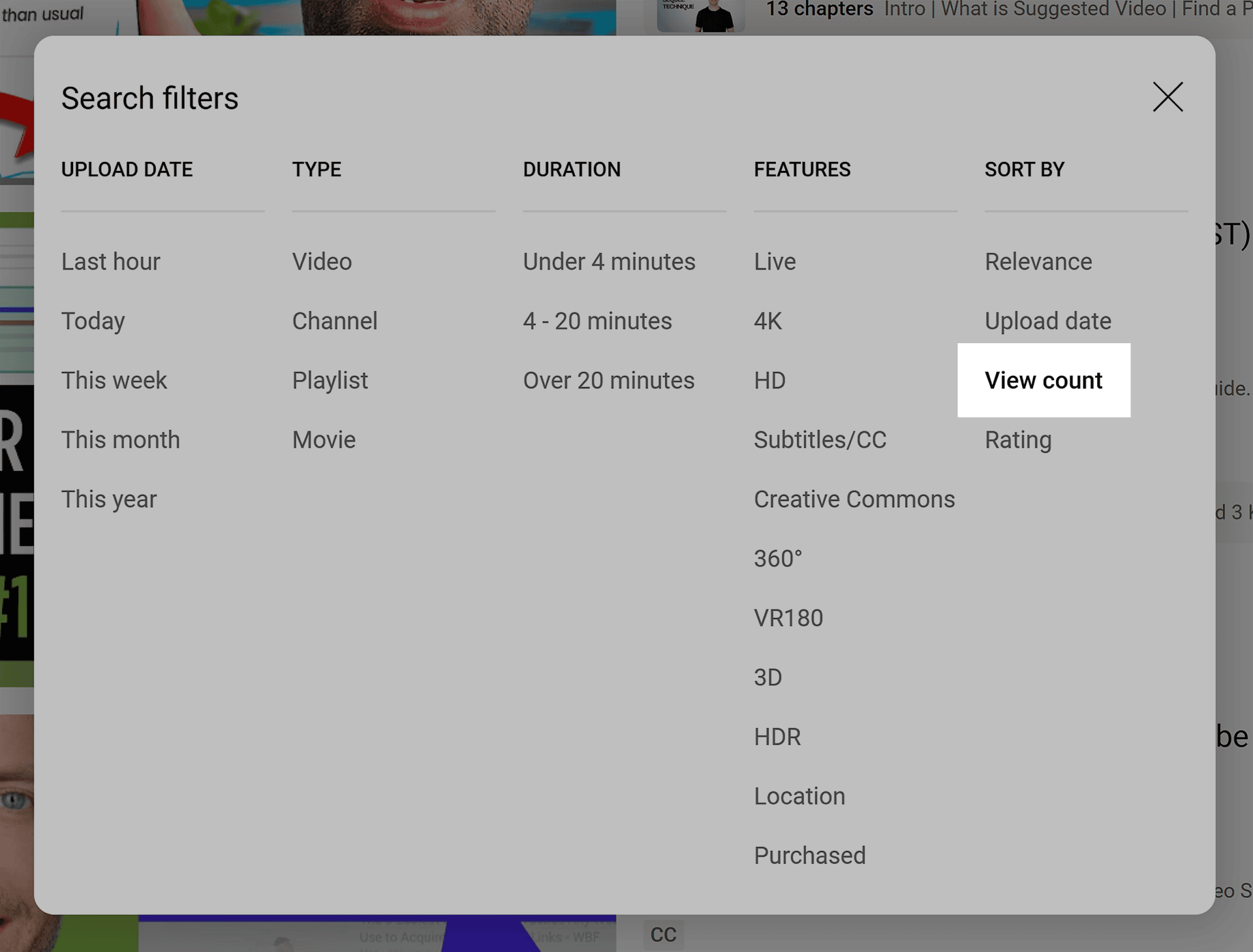Choose 4 - 20 minutes duration

coord(598,321)
